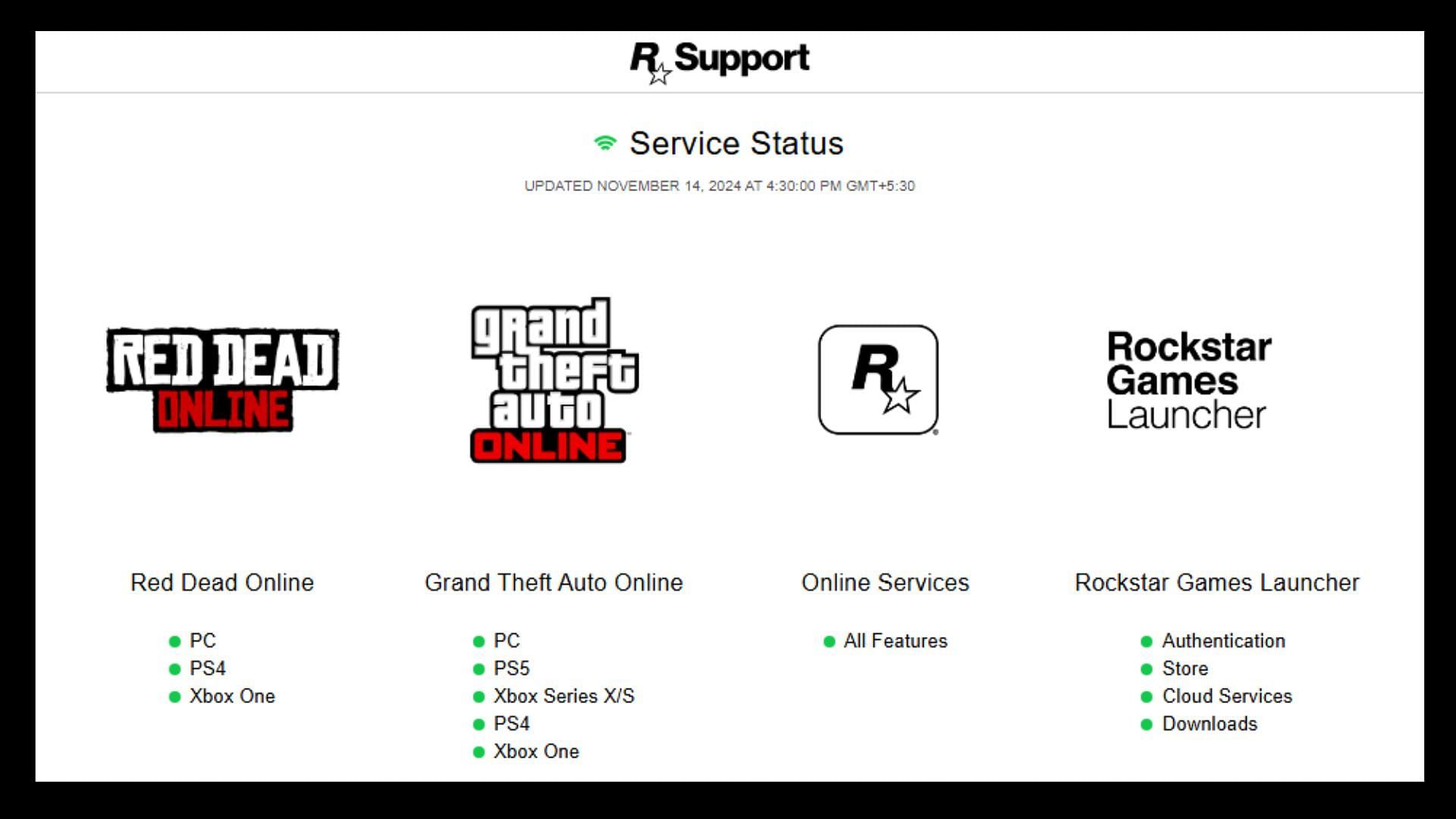Click the PS4 green status dot for GTA Online
The image size is (1456, 819).
pos(480,723)
